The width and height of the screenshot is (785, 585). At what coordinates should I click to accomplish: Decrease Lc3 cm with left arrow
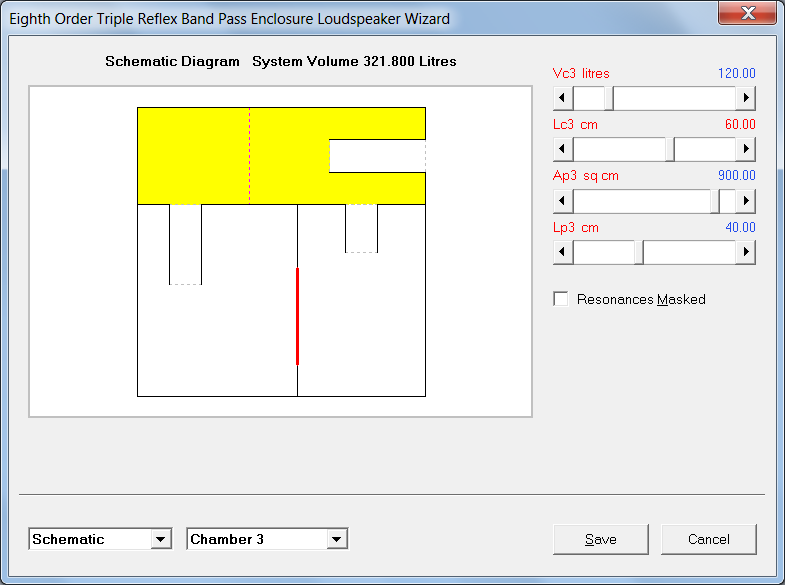click(563, 149)
